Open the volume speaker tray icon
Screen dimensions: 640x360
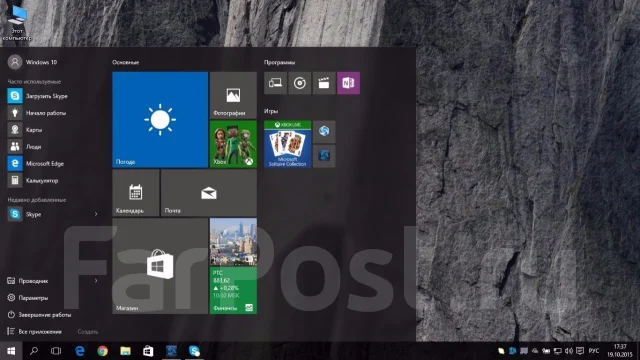tap(569, 351)
